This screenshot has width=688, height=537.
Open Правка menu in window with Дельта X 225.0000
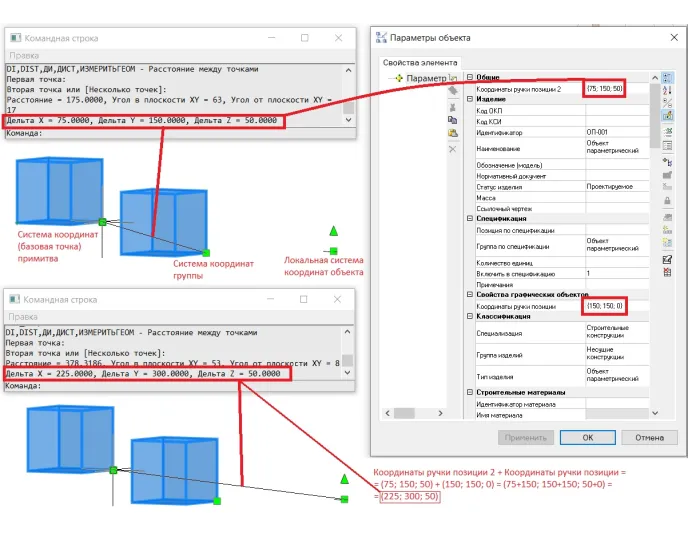coord(23,316)
